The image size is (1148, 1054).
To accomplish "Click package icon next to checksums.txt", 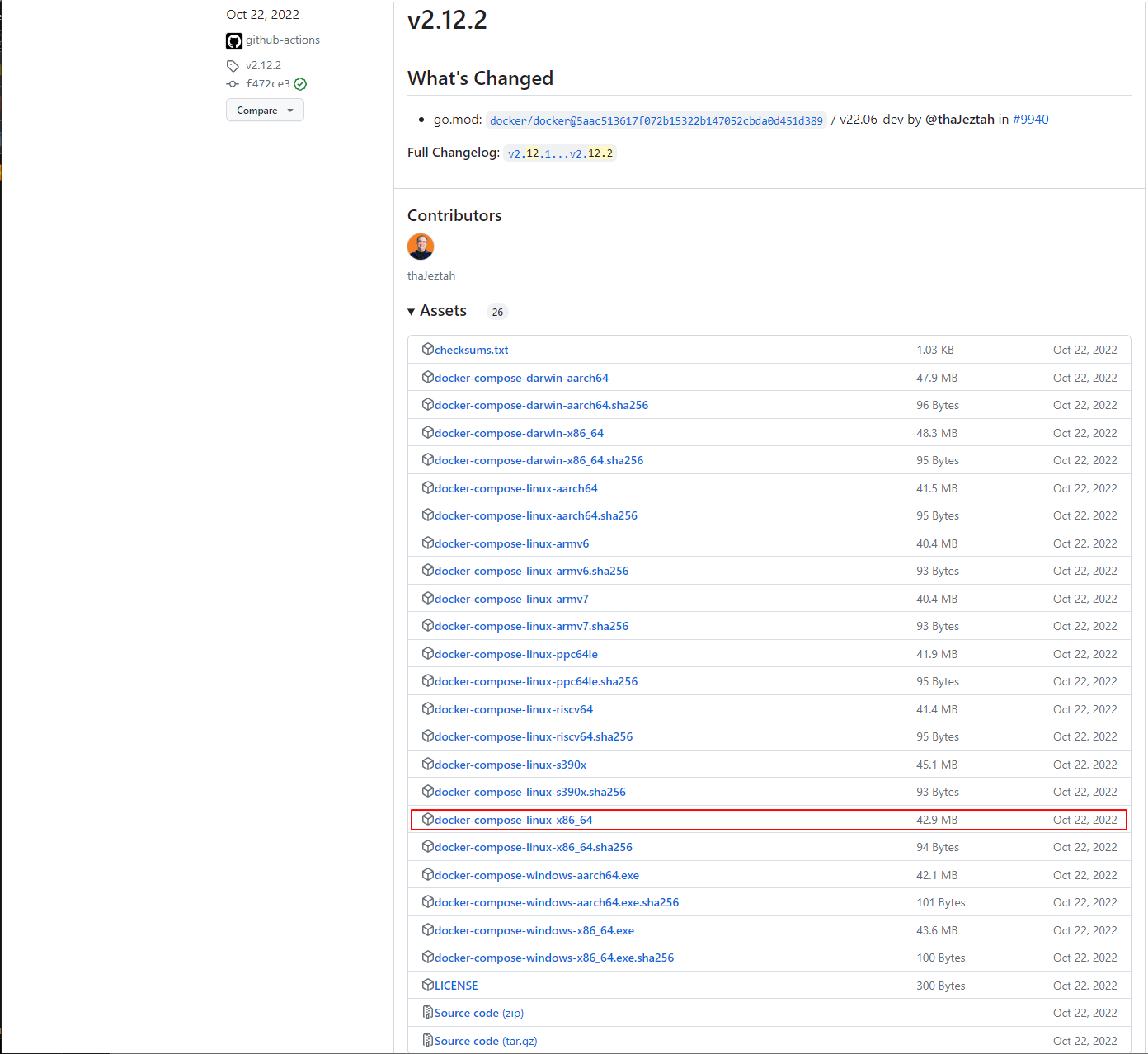I will click(x=428, y=349).
